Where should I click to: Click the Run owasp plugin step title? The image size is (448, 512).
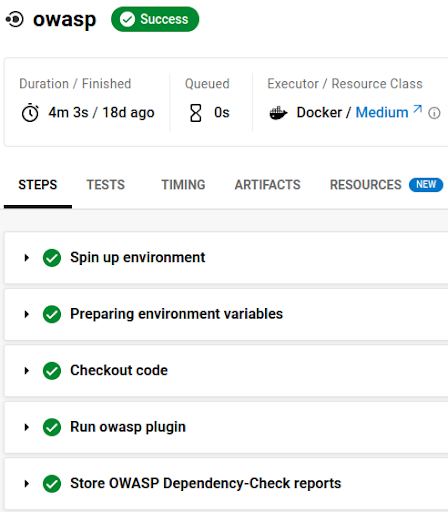point(128,427)
